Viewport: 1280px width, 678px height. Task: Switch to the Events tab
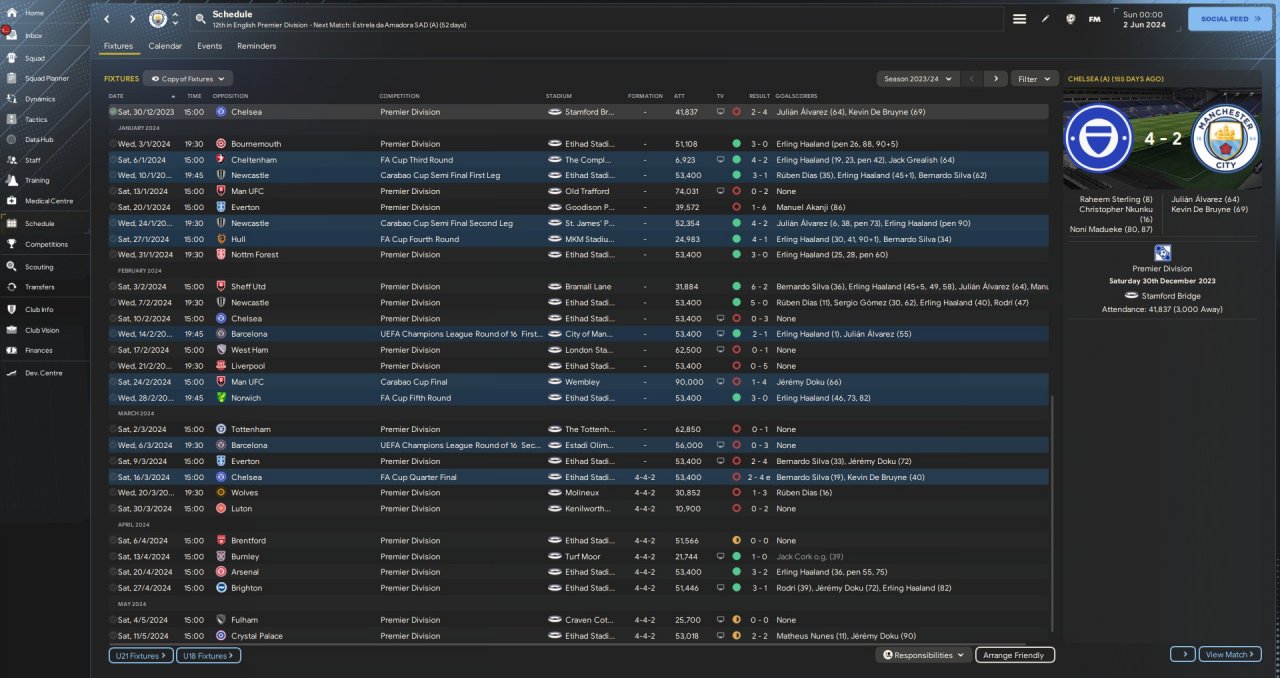209,46
